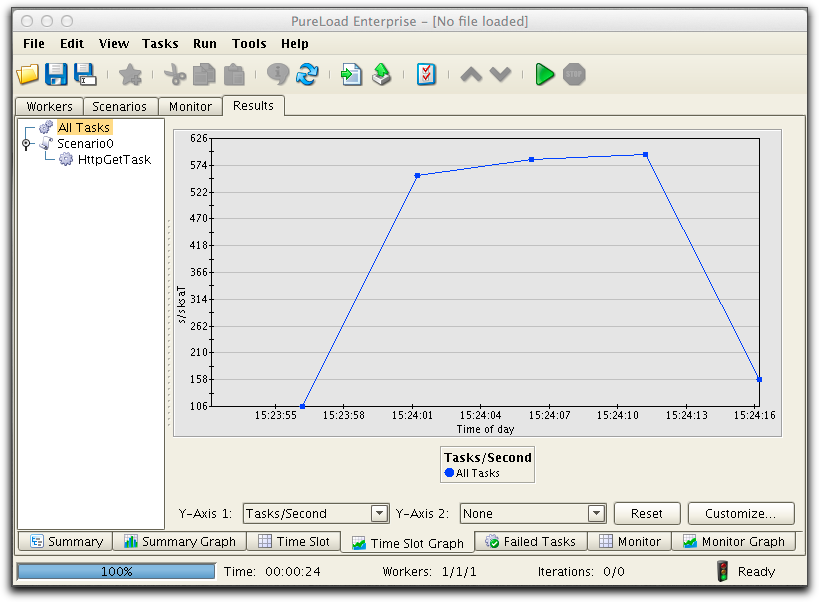Switch to the Monitor top tab

click(190, 107)
